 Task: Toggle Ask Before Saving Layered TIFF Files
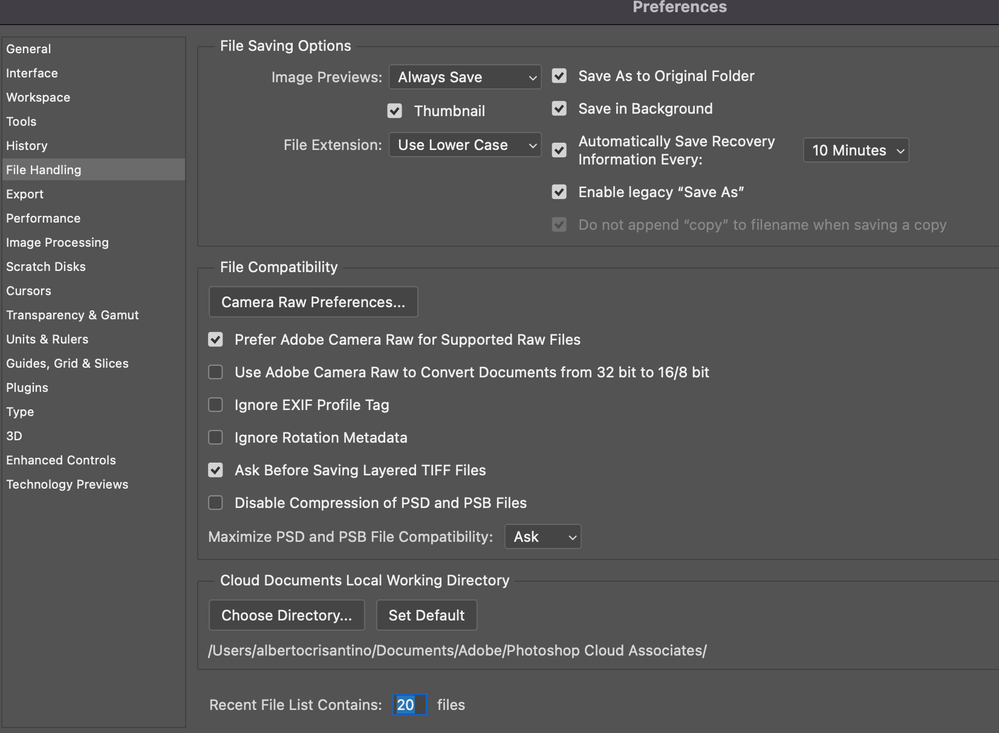pos(216,470)
